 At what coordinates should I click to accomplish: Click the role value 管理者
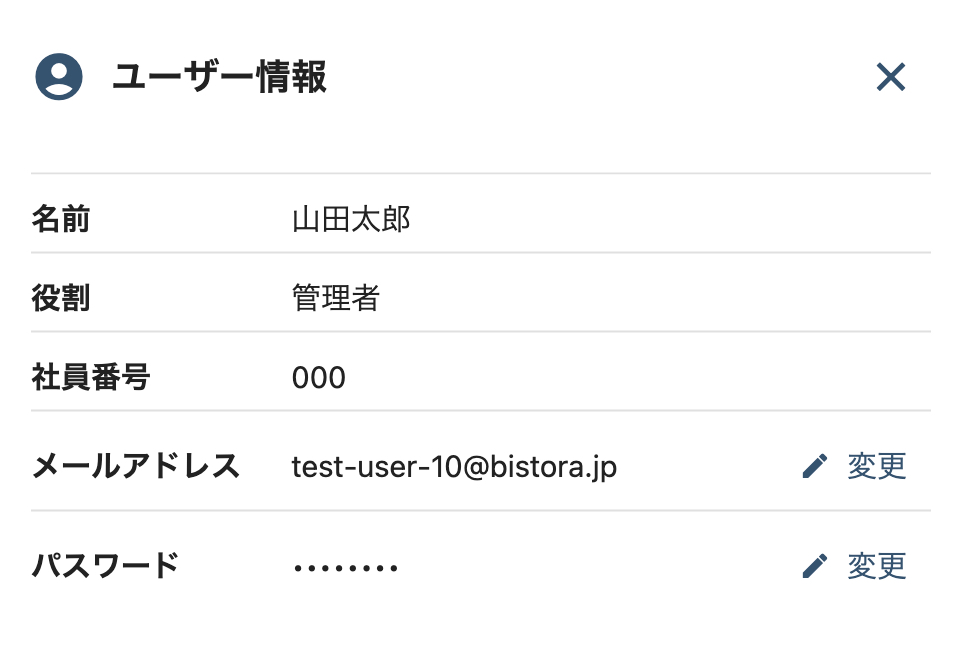pyautogui.click(x=336, y=298)
